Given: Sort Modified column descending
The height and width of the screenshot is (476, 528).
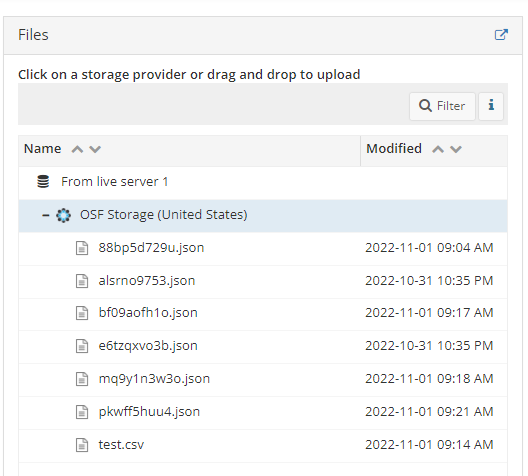Looking at the screenshot, I should pyautogui.click(x=456, y=149).
